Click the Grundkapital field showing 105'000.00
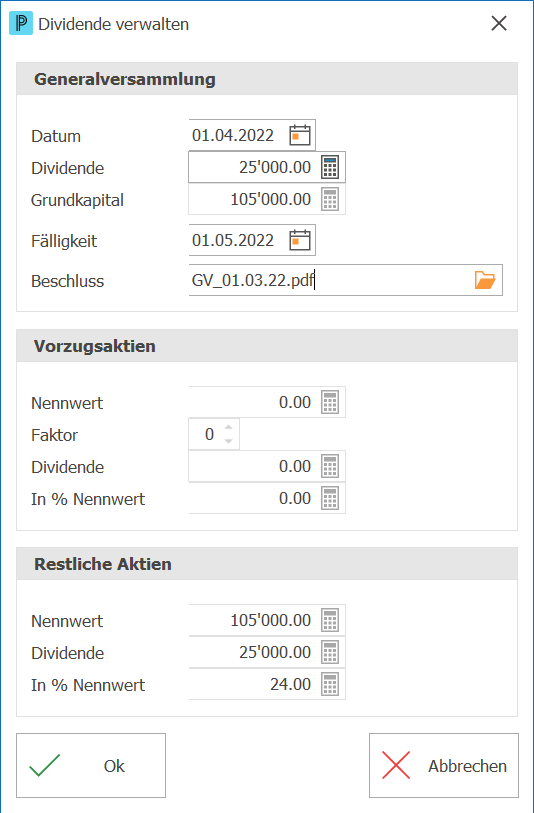The width and height of the screenshot is (534, 813). click(x=266, y=200)
